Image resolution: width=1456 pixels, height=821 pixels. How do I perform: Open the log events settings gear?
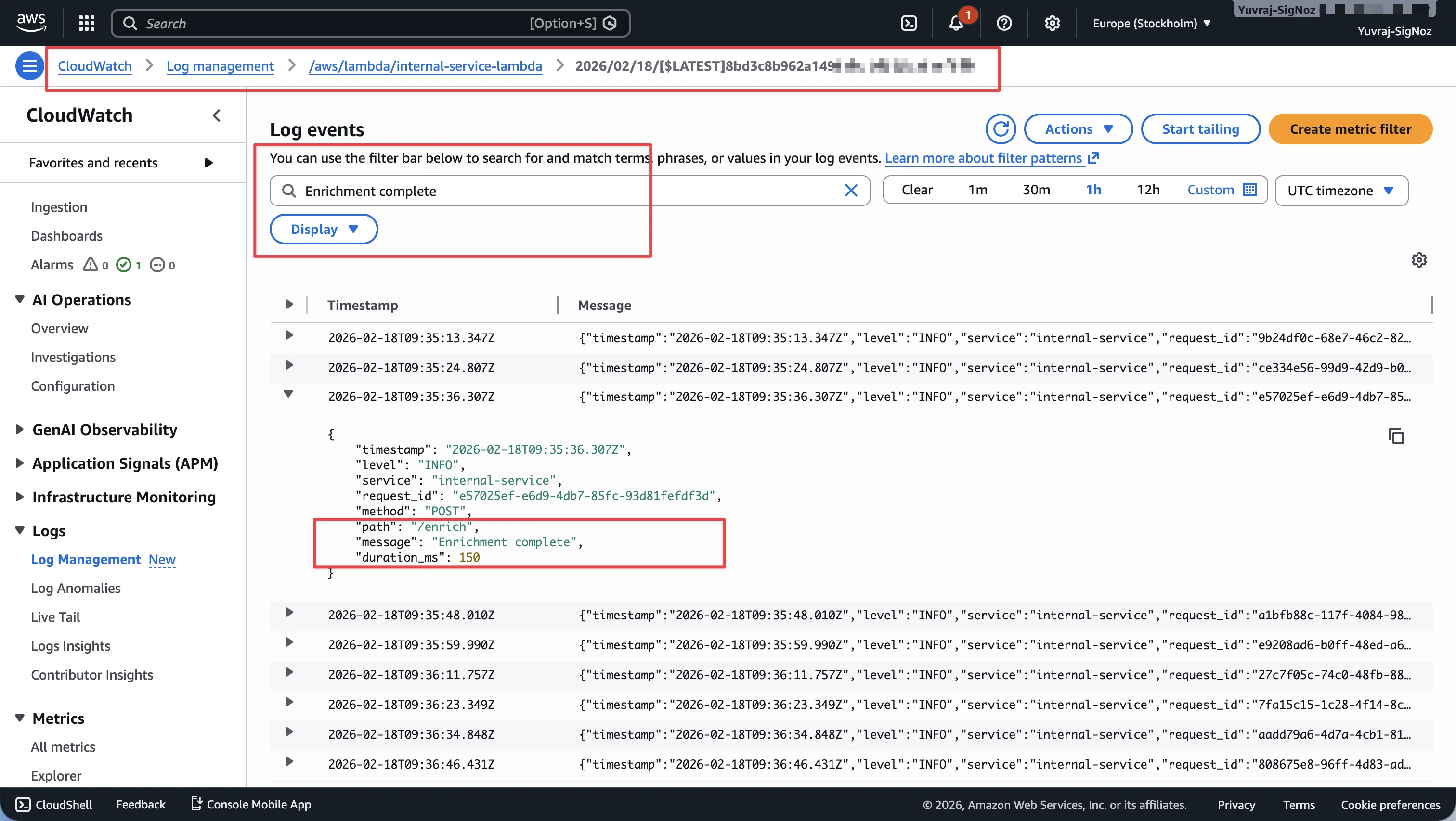tap(1420, 259)
